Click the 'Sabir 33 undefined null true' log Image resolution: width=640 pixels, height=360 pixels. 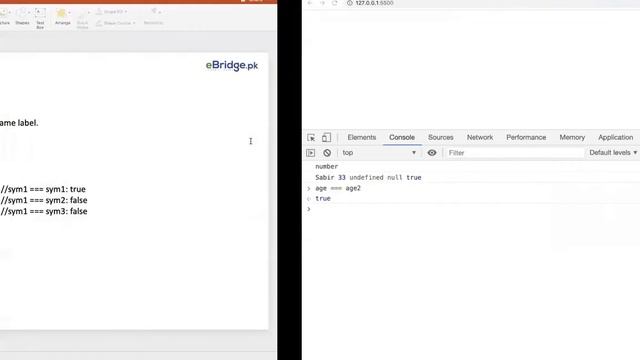click(x=368, y=178)
